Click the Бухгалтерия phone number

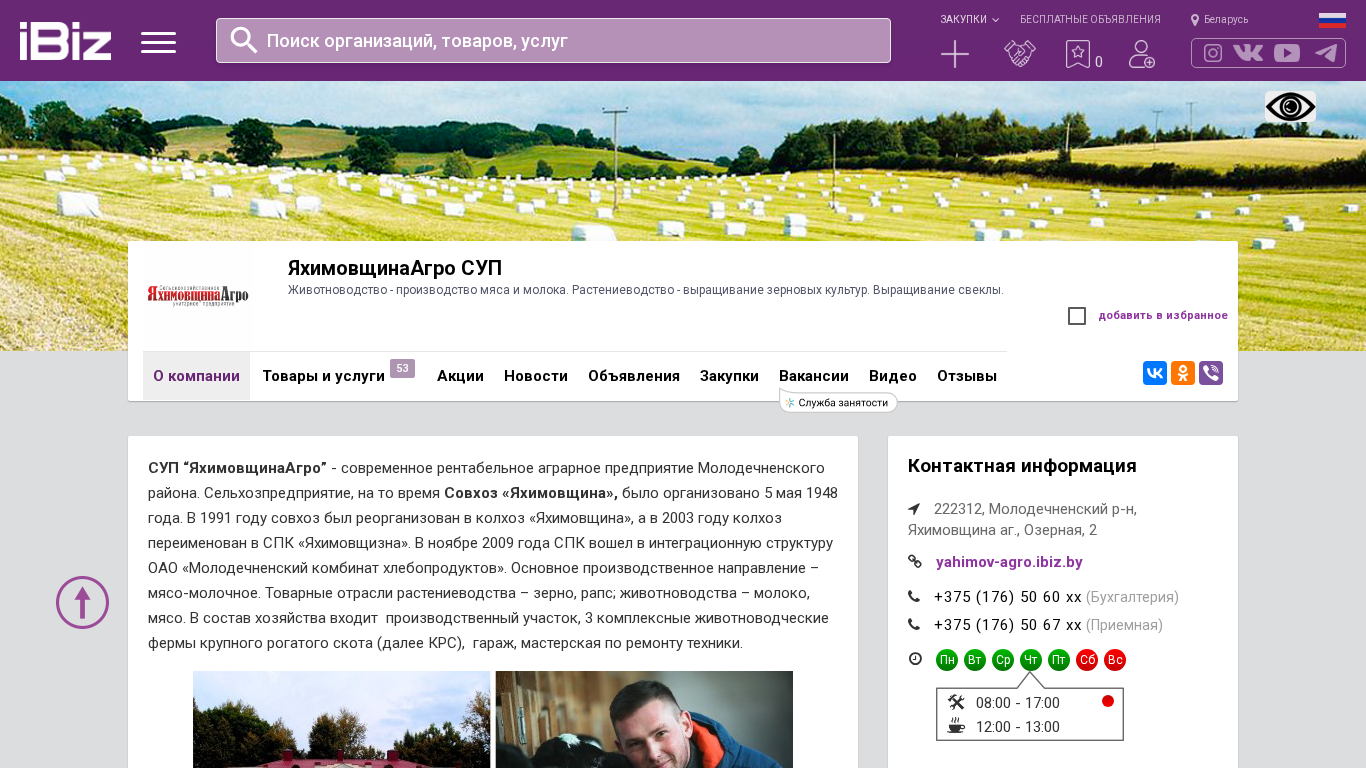pos(1008,597)
